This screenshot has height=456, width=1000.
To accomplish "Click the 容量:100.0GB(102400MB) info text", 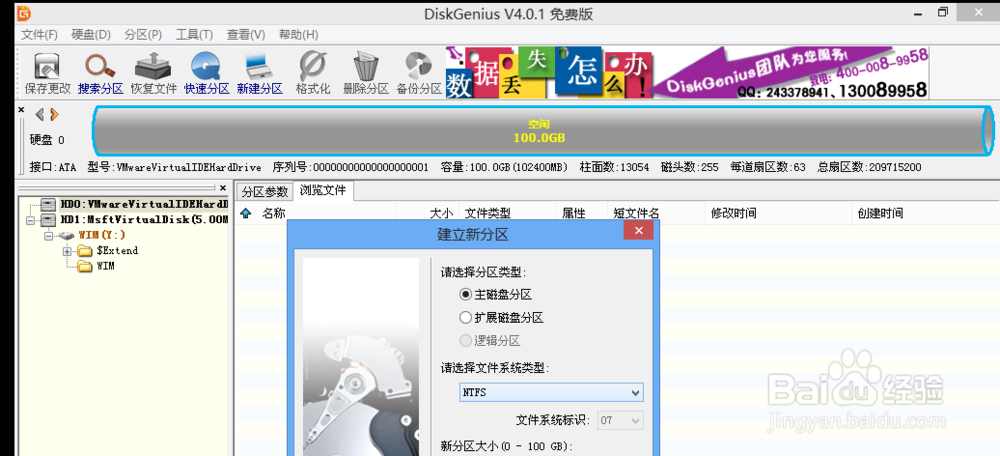I will (504, 167).
